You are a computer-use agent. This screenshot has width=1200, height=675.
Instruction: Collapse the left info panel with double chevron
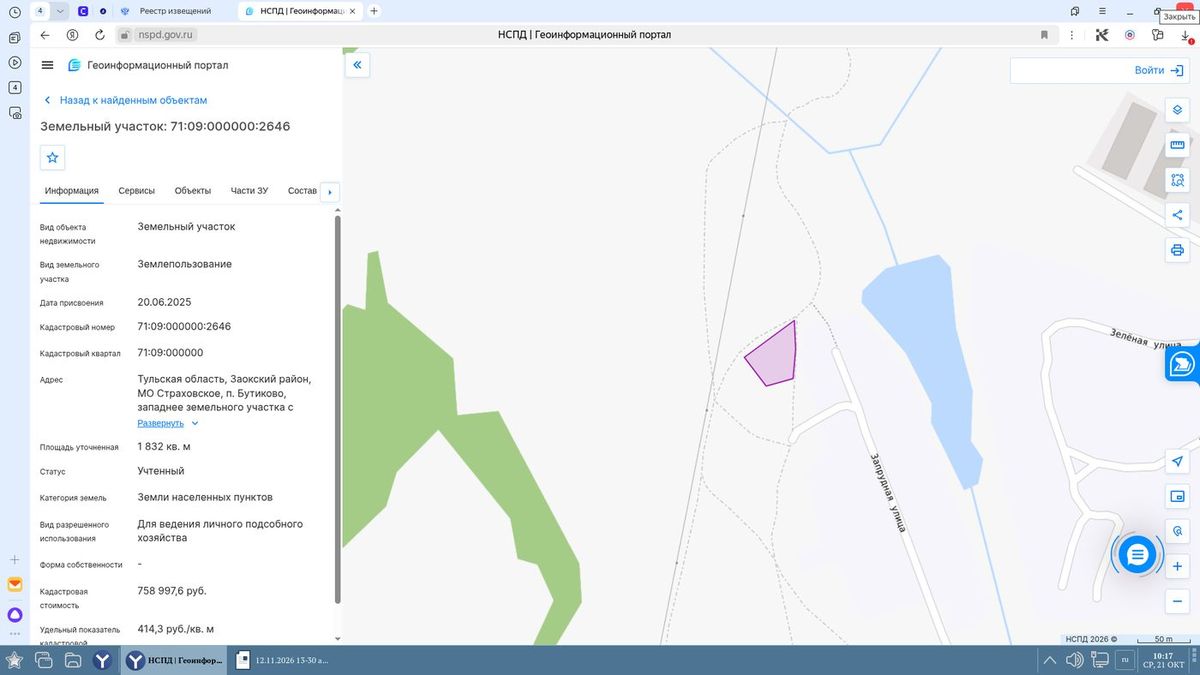[357, 65]
